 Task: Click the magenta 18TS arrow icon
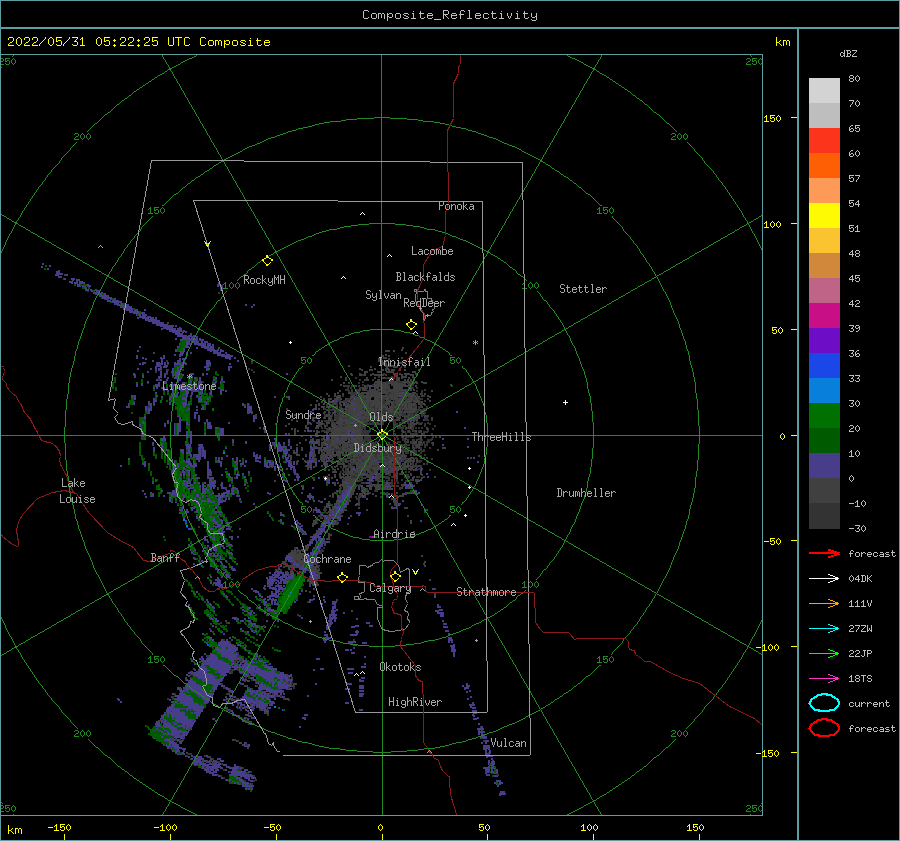tap(824, 679)
